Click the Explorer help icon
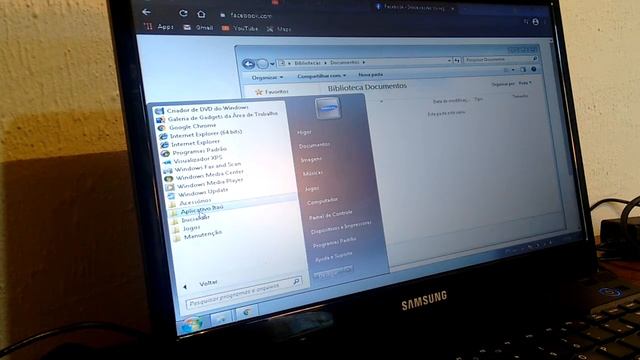The image size is (640, 360). (533, 69)
